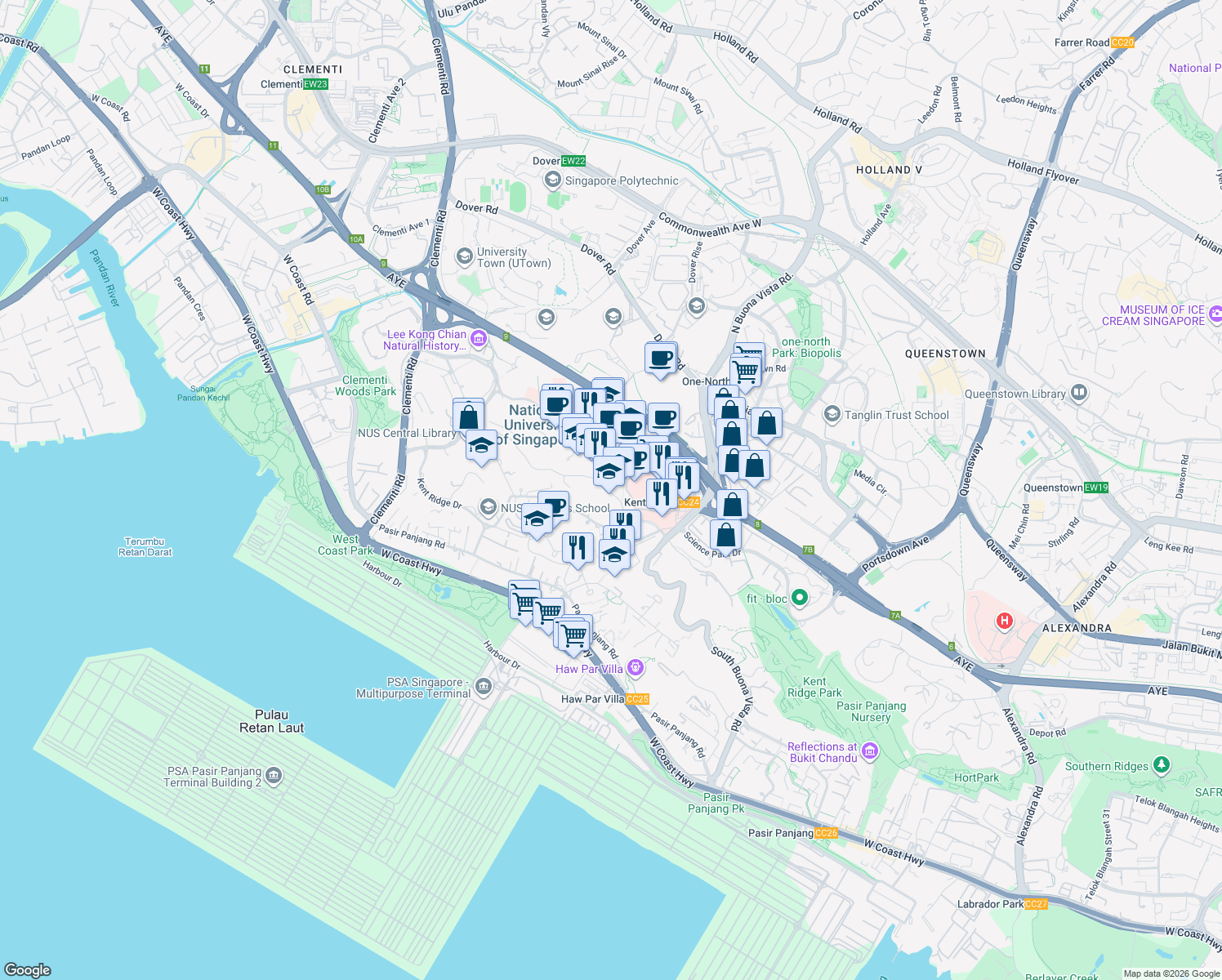
Task: Click the EW19 Queenstown station badge
Action: point(1095,488)
